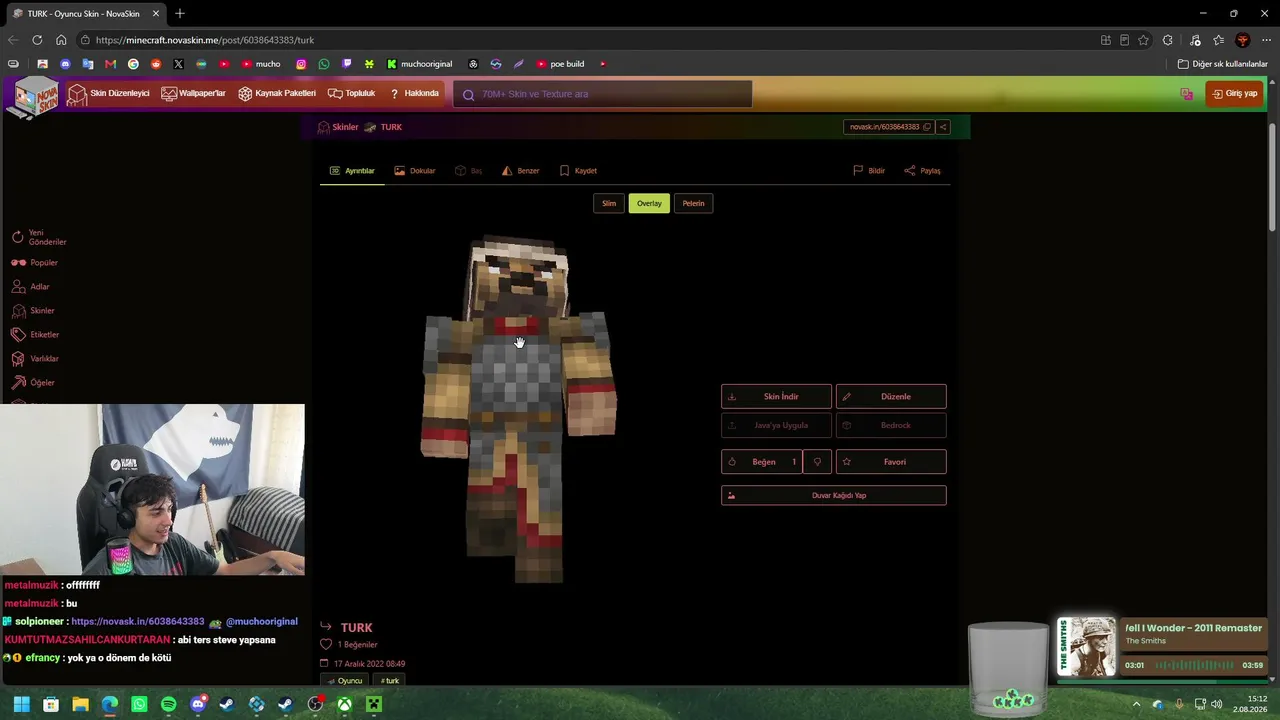Copy the novask.in short link

pyautogui.click(x=889, y=127)
